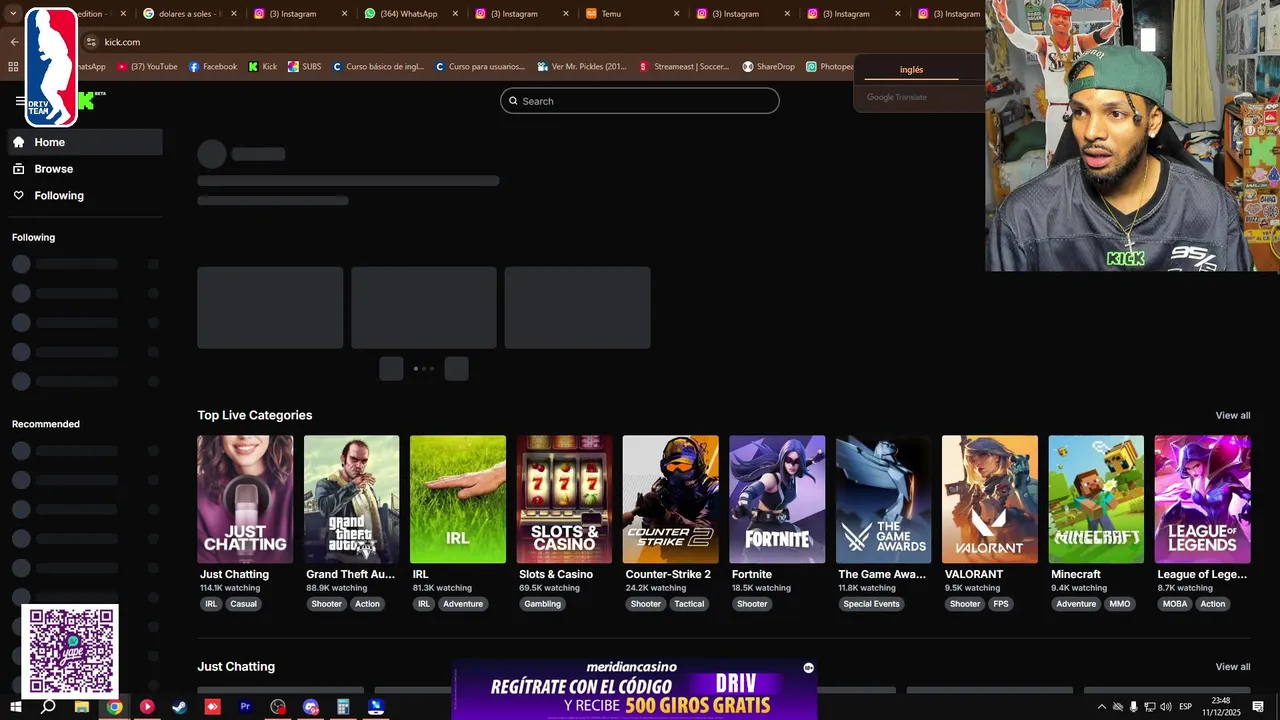Open the Windows Start menu
Screen dimensions: 1280x720
[15, 707]
